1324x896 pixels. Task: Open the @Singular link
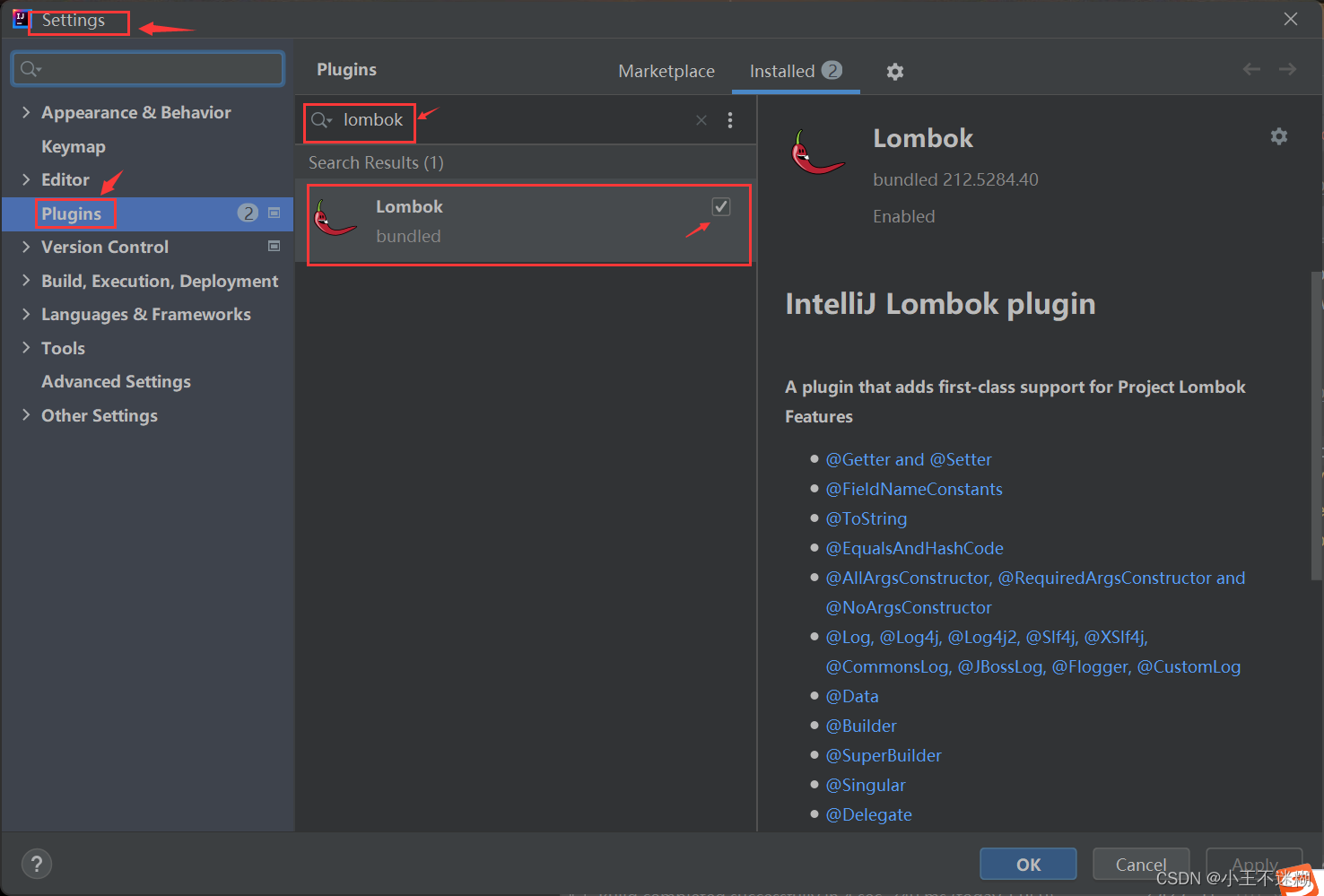point(866,785)
